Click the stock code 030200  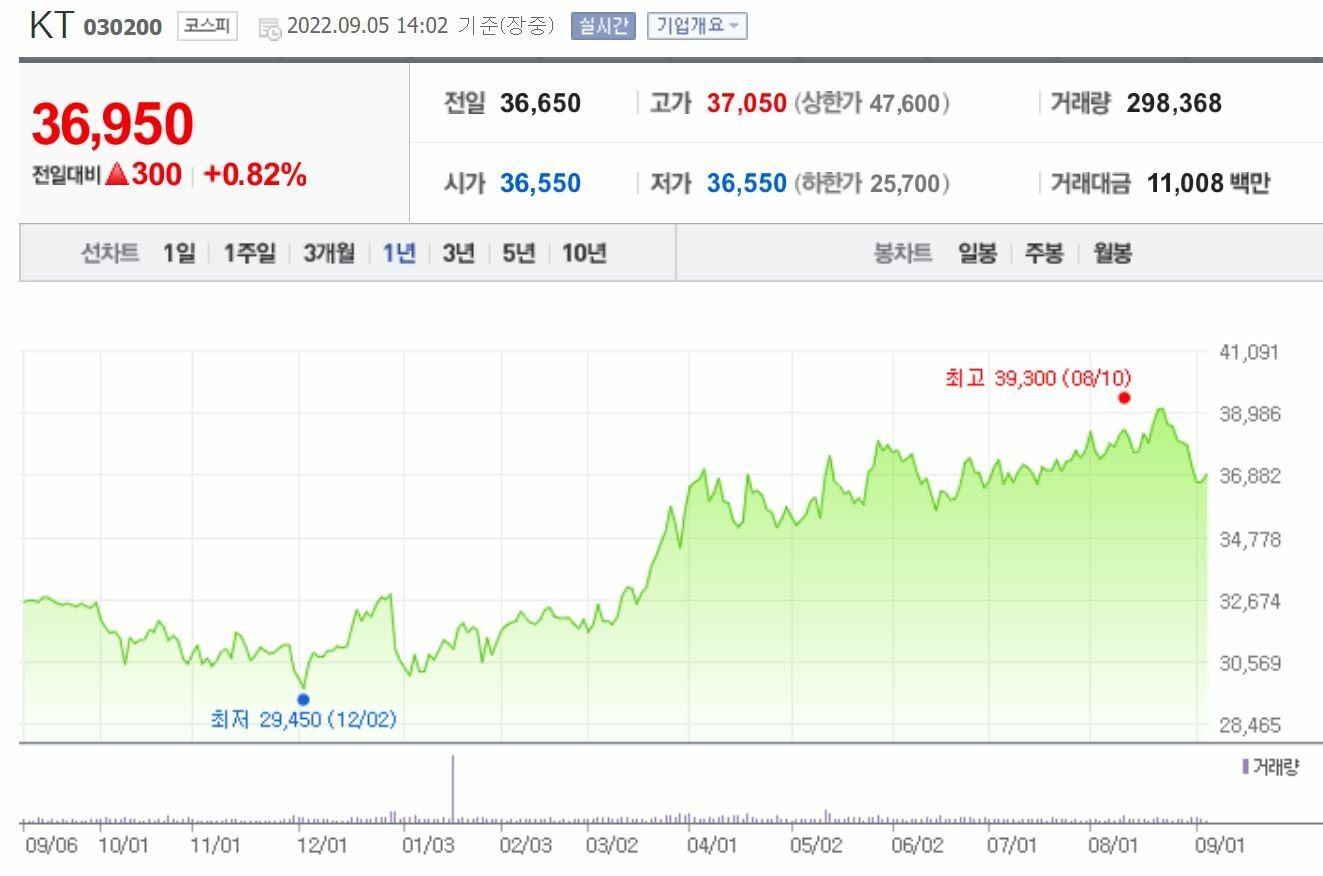(x=122, y=27)
